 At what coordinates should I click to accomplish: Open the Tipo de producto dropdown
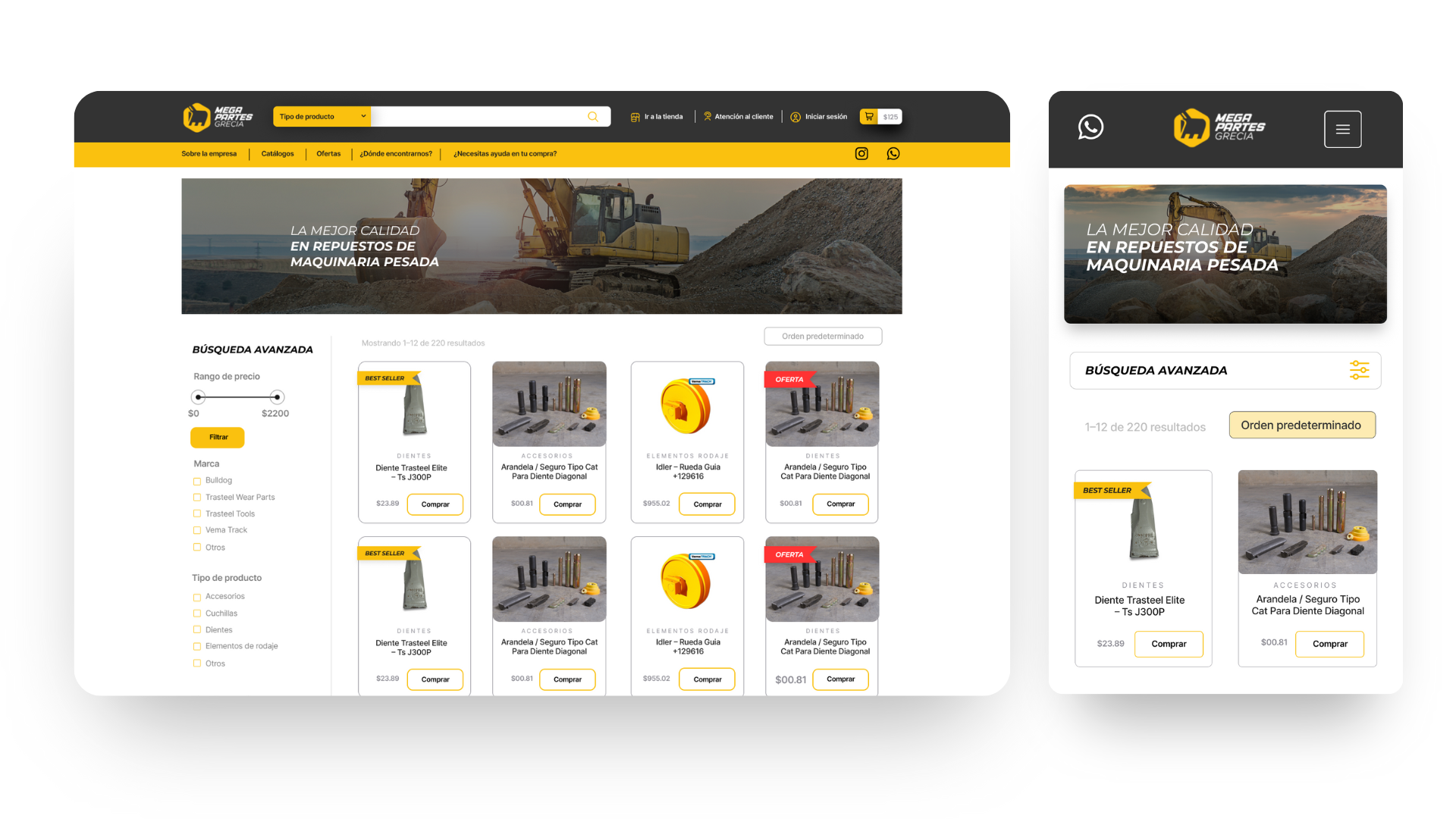point(322,117)
